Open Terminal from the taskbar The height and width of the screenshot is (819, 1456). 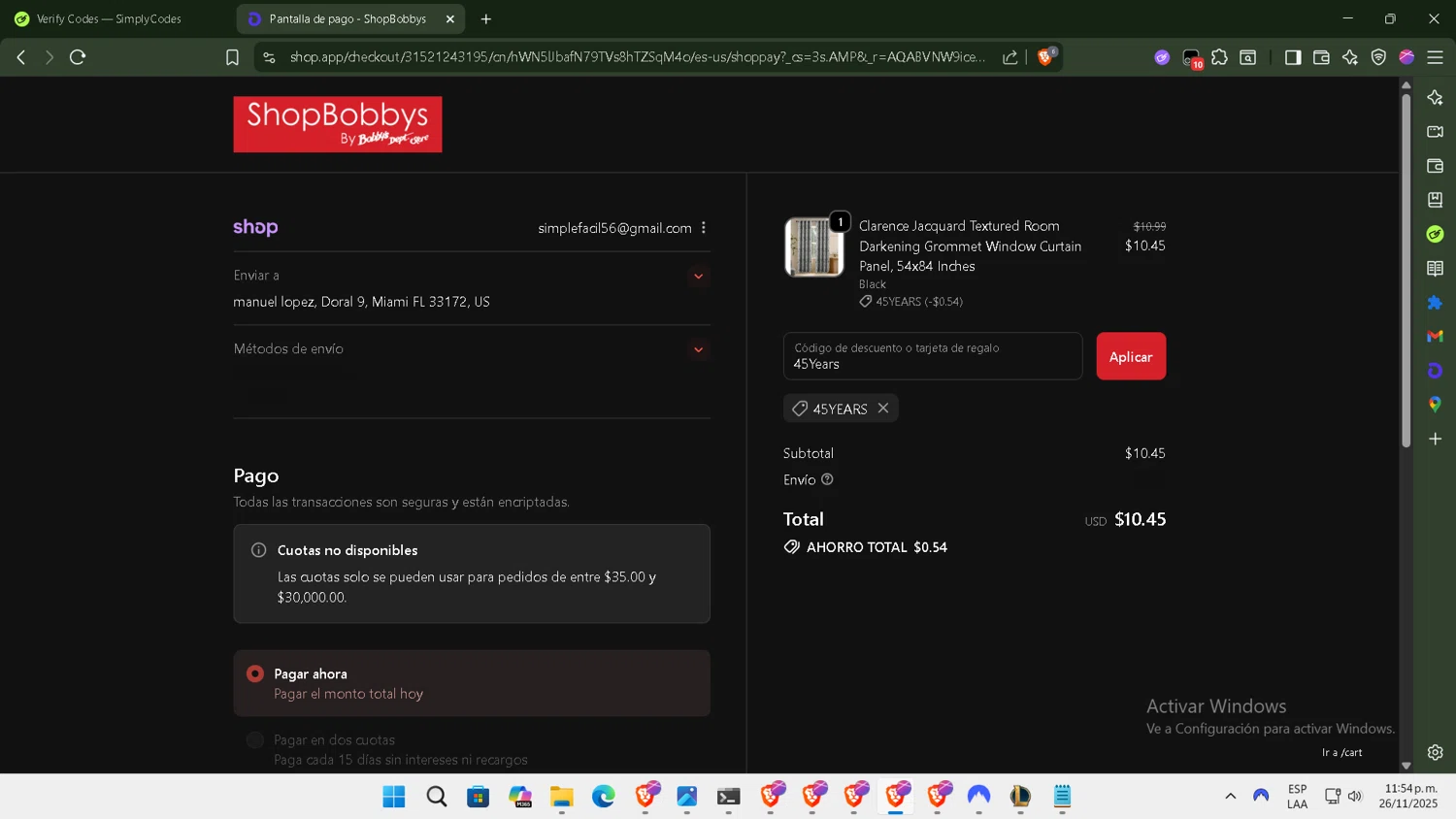point(729,797)
